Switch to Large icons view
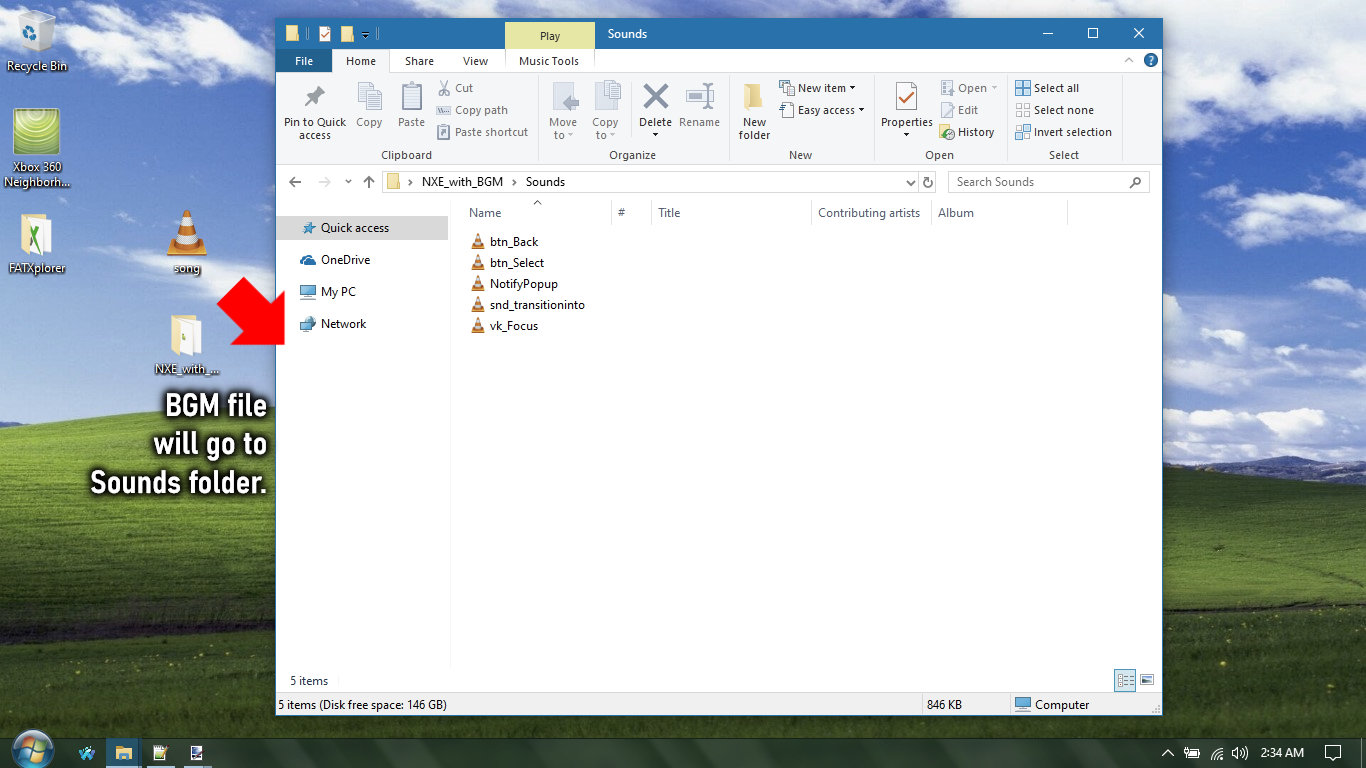Viewport: 1366px width, 768px height. [1147, 680]
